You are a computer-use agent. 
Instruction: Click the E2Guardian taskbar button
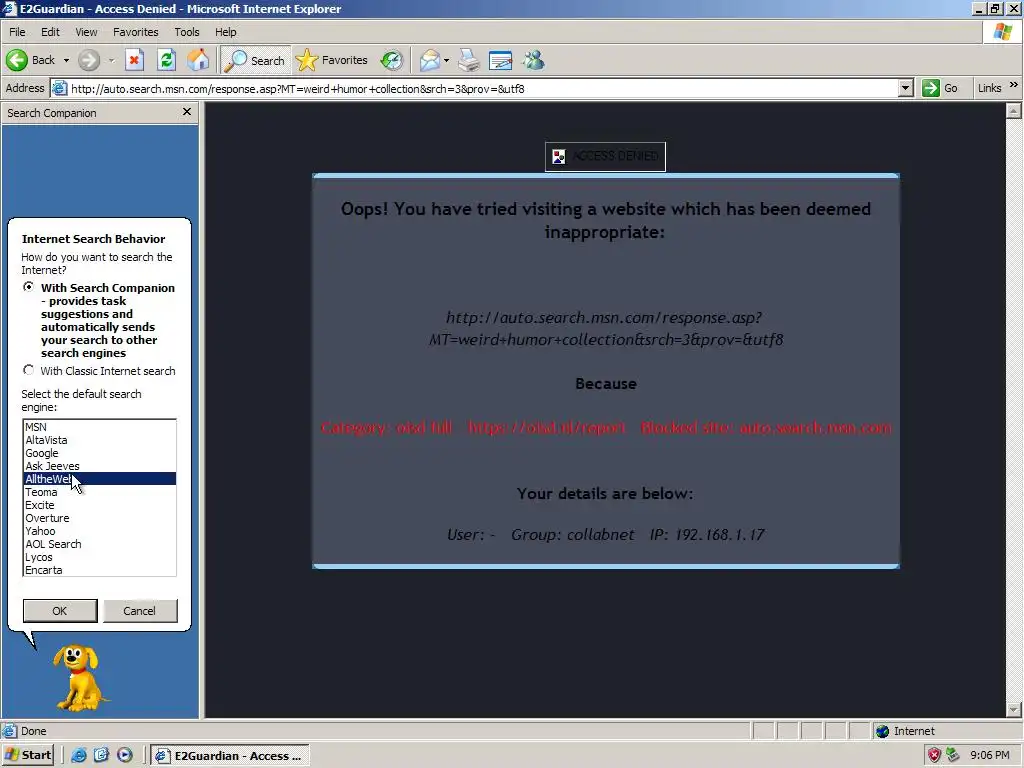(x=230, y=756)
